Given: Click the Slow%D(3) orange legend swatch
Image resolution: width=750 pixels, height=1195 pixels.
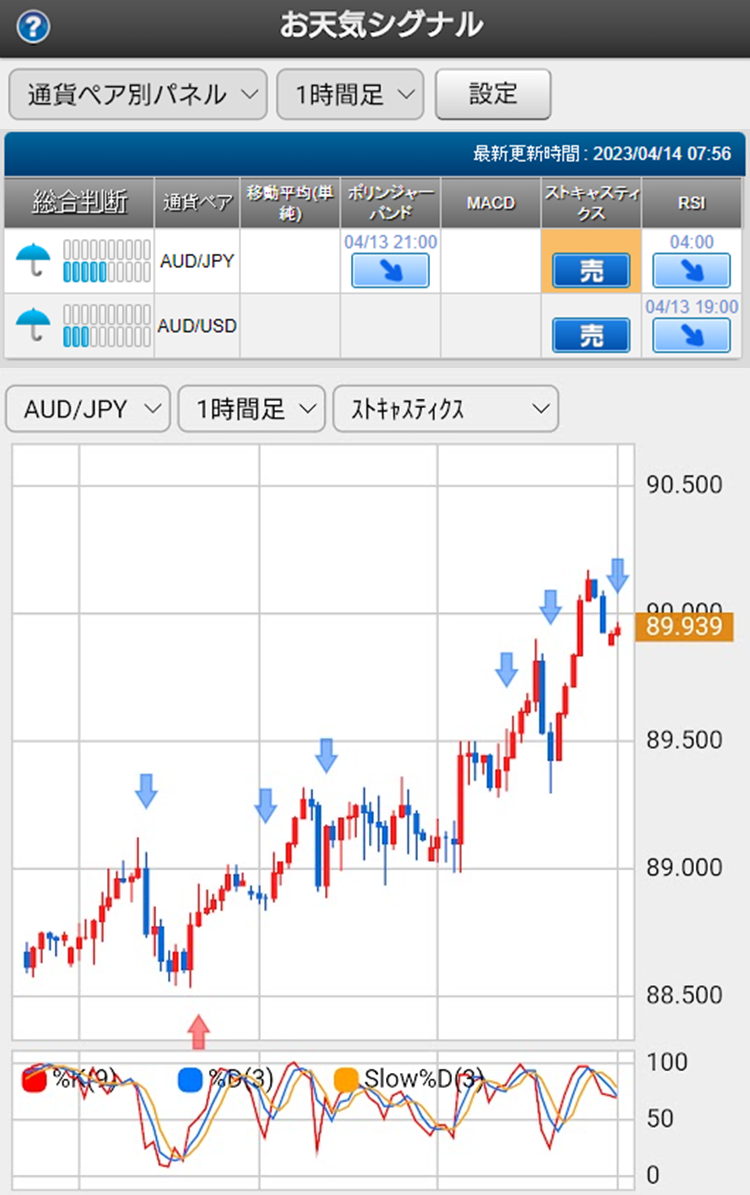Looking at the screenshot, I should point(346,1079).
